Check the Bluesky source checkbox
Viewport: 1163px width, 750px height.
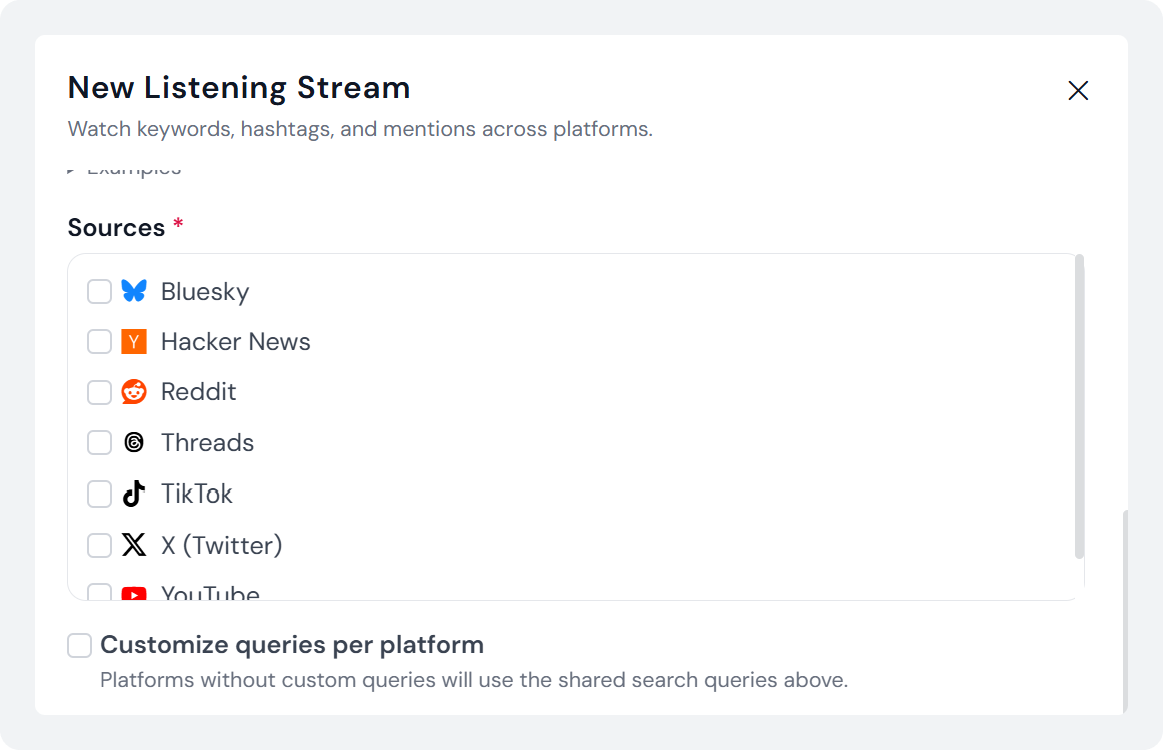99,292
